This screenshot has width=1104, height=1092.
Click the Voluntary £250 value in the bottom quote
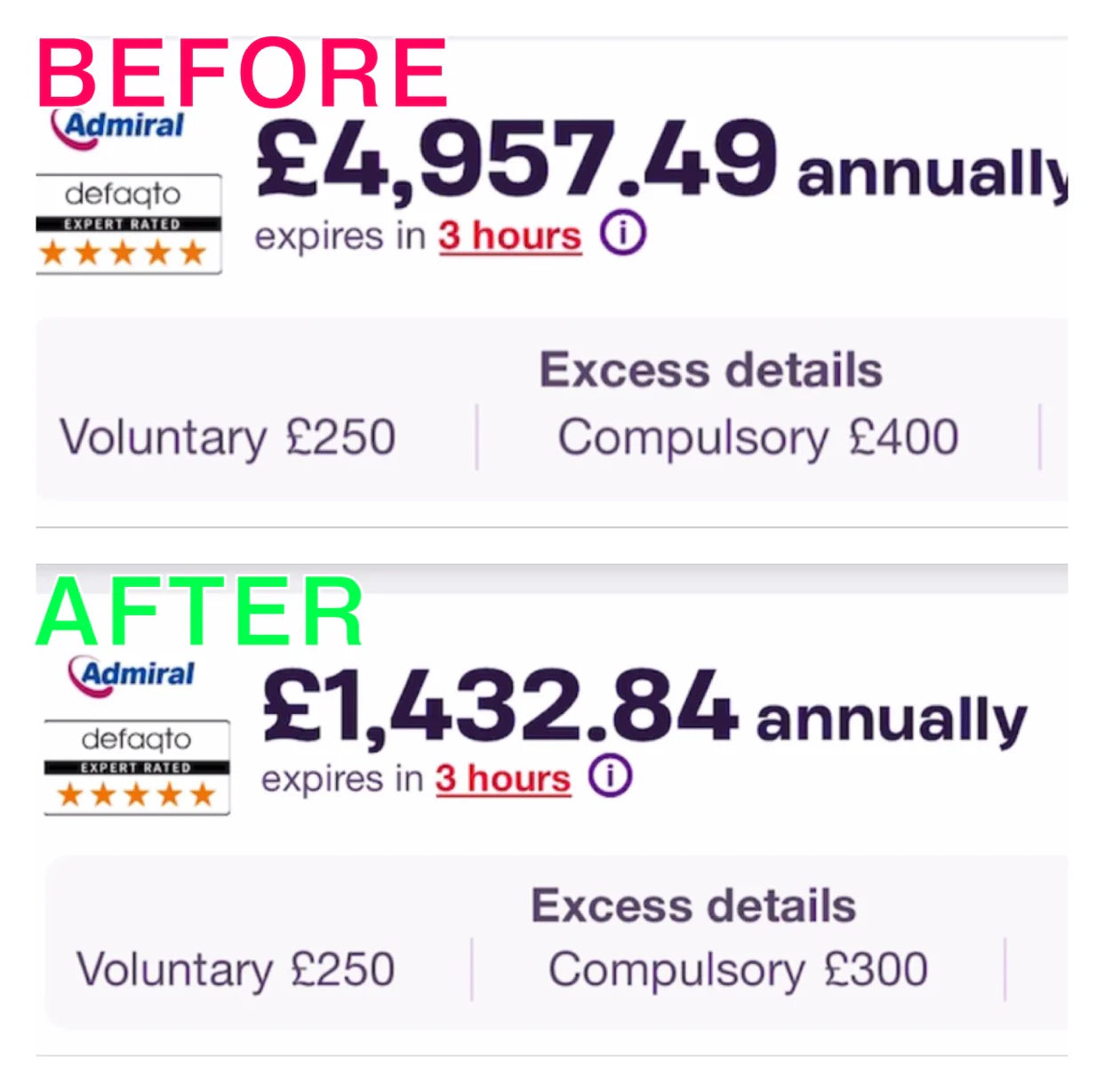(x=236, y=970)
